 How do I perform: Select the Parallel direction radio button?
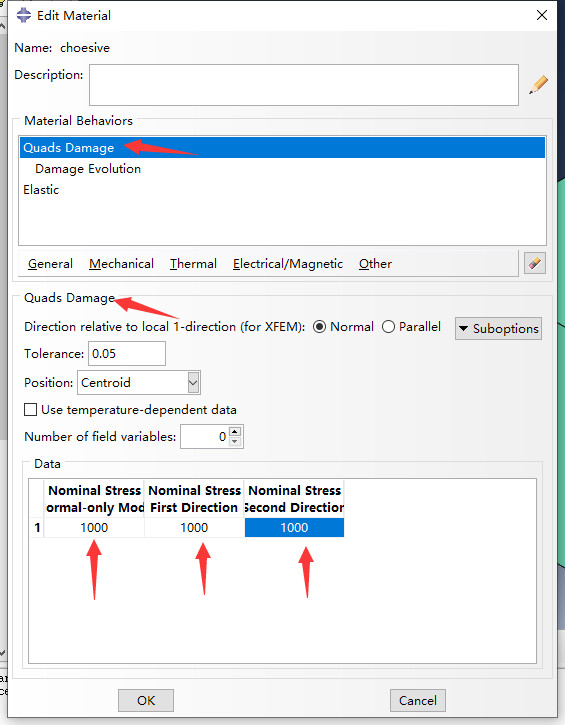(x=388, y=327)
